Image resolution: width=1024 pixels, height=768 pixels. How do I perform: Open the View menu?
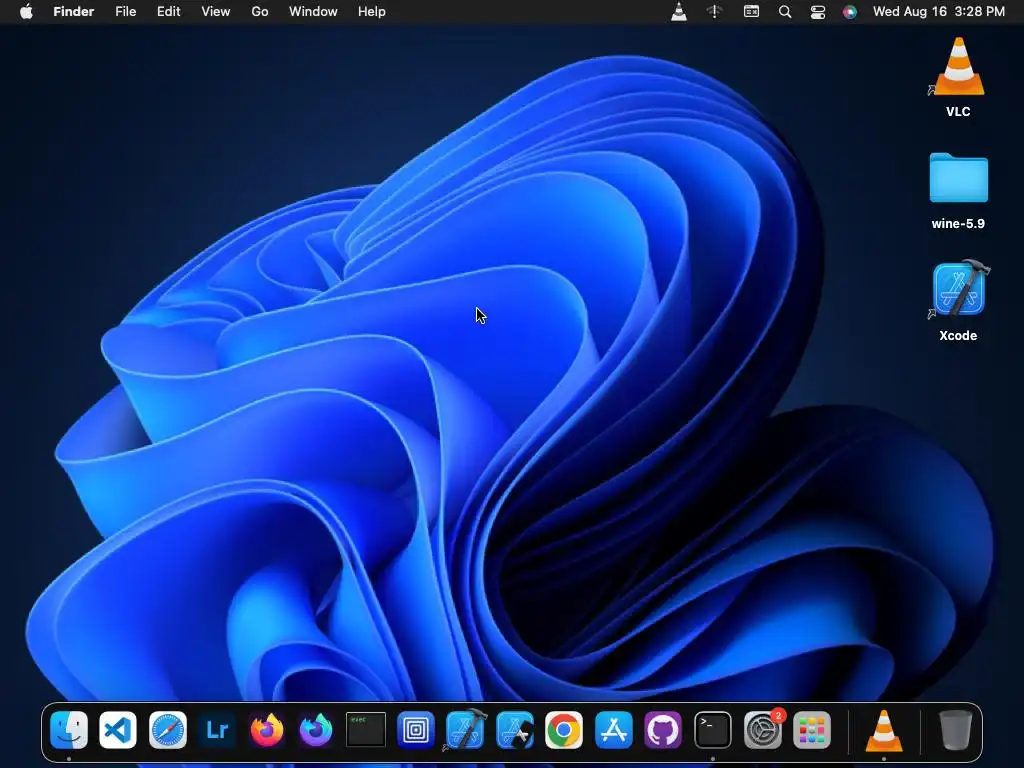point(216,12)
